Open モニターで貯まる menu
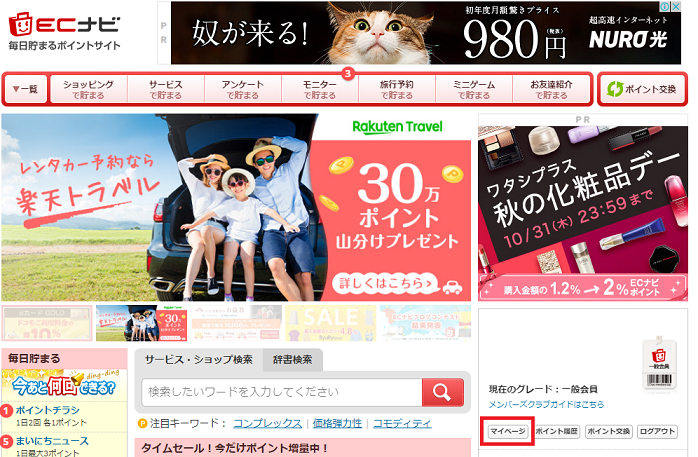 click(x=320, y=89)
